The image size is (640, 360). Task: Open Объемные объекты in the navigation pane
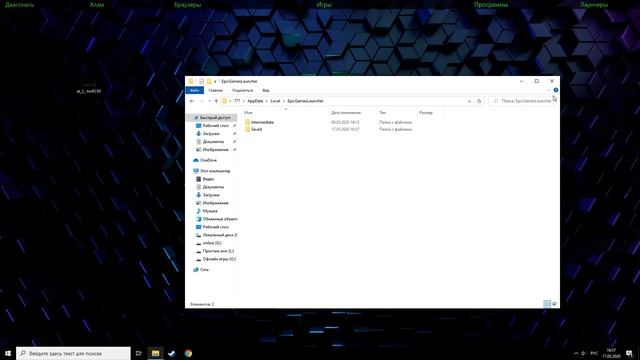pos(220,219)
